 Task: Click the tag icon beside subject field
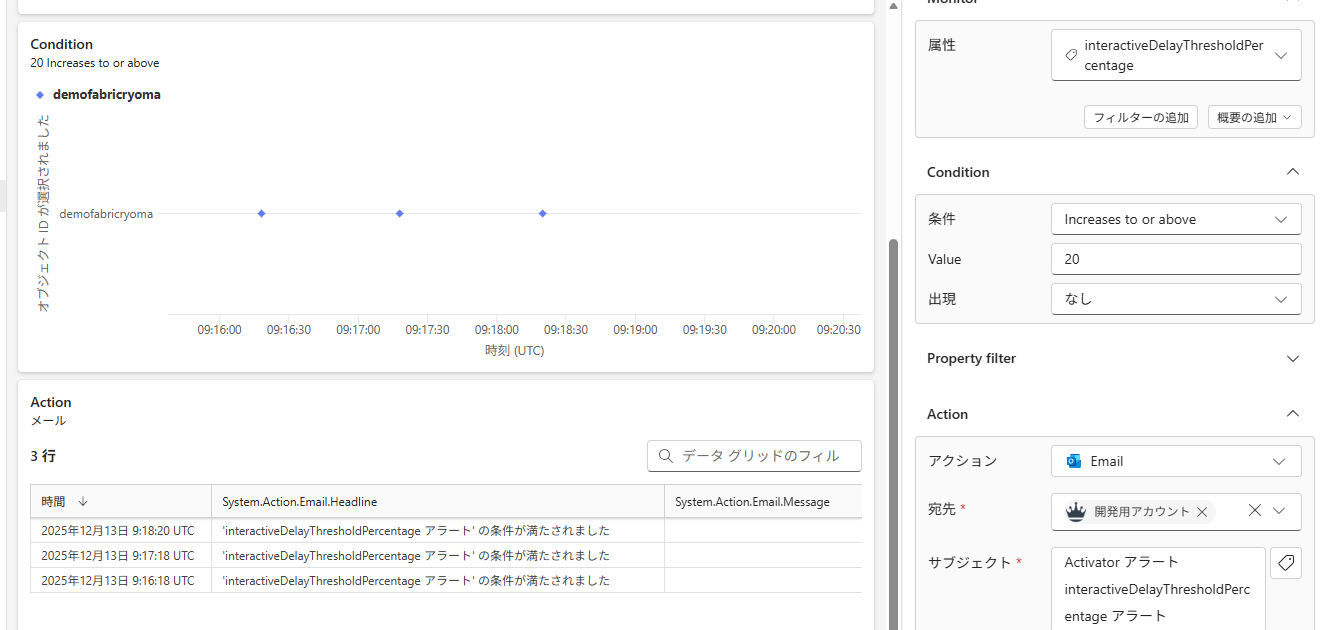pyautogui.click(x=1286, y=563)
